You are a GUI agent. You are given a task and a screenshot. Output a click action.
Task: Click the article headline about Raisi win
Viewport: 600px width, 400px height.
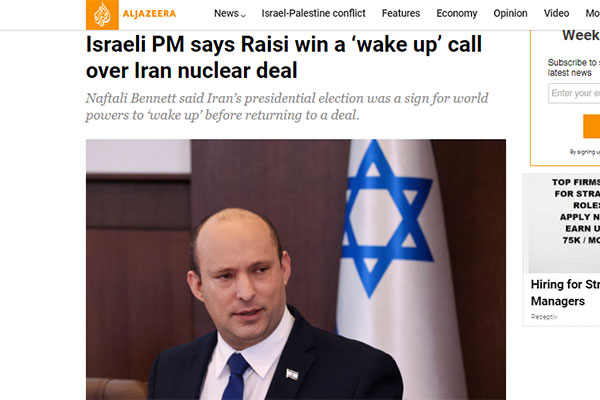pos(284,57)
